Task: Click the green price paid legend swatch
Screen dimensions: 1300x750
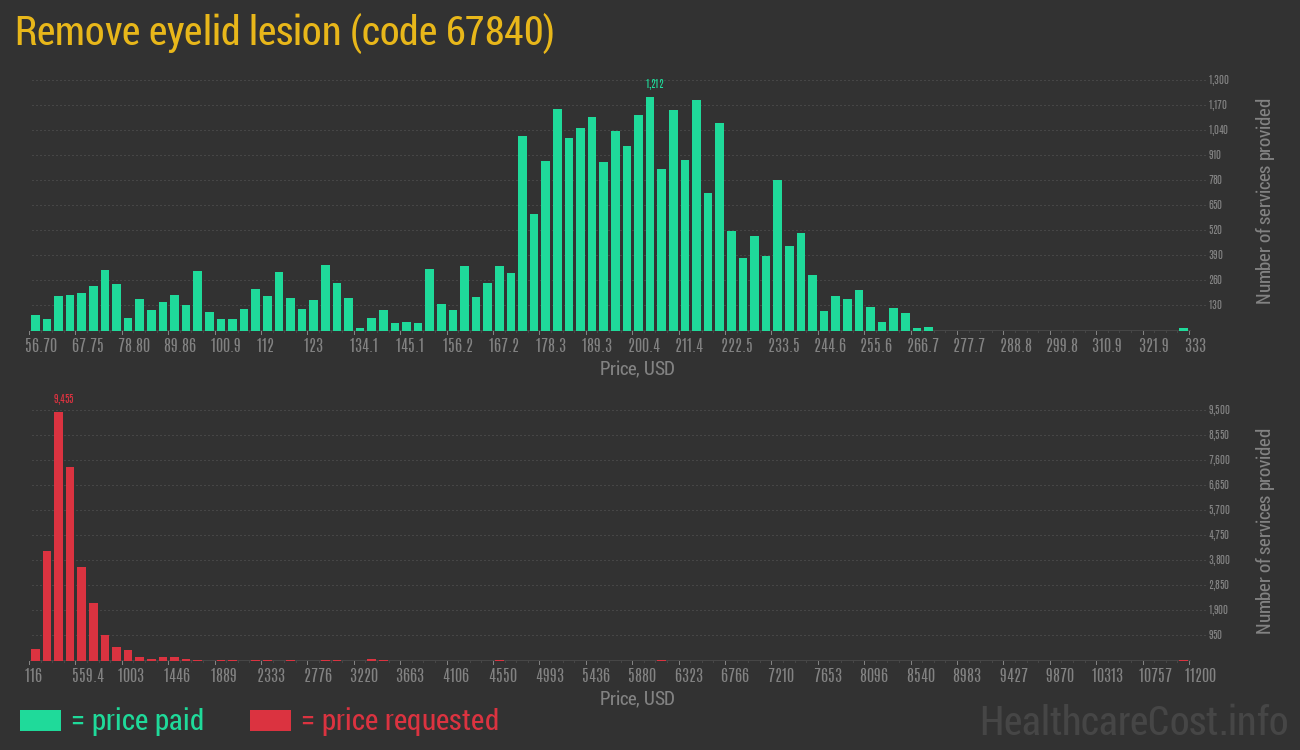Action: 40,720
